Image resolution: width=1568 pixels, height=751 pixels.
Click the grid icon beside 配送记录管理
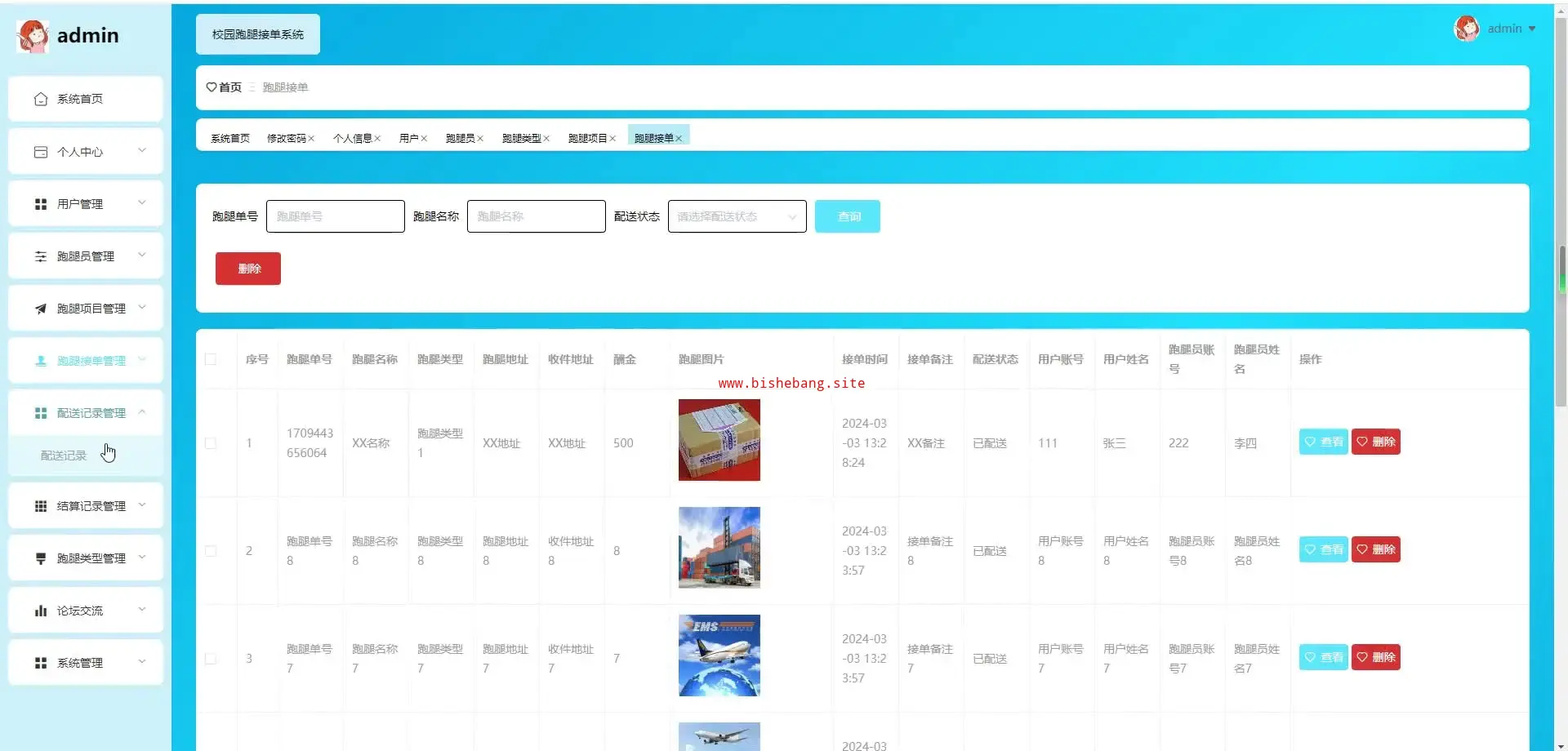(41, 413)
